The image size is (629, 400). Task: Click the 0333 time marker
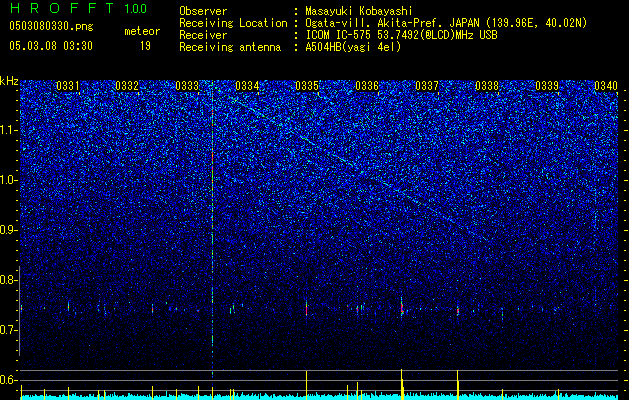pyautogui.click(x=187, y=86)
